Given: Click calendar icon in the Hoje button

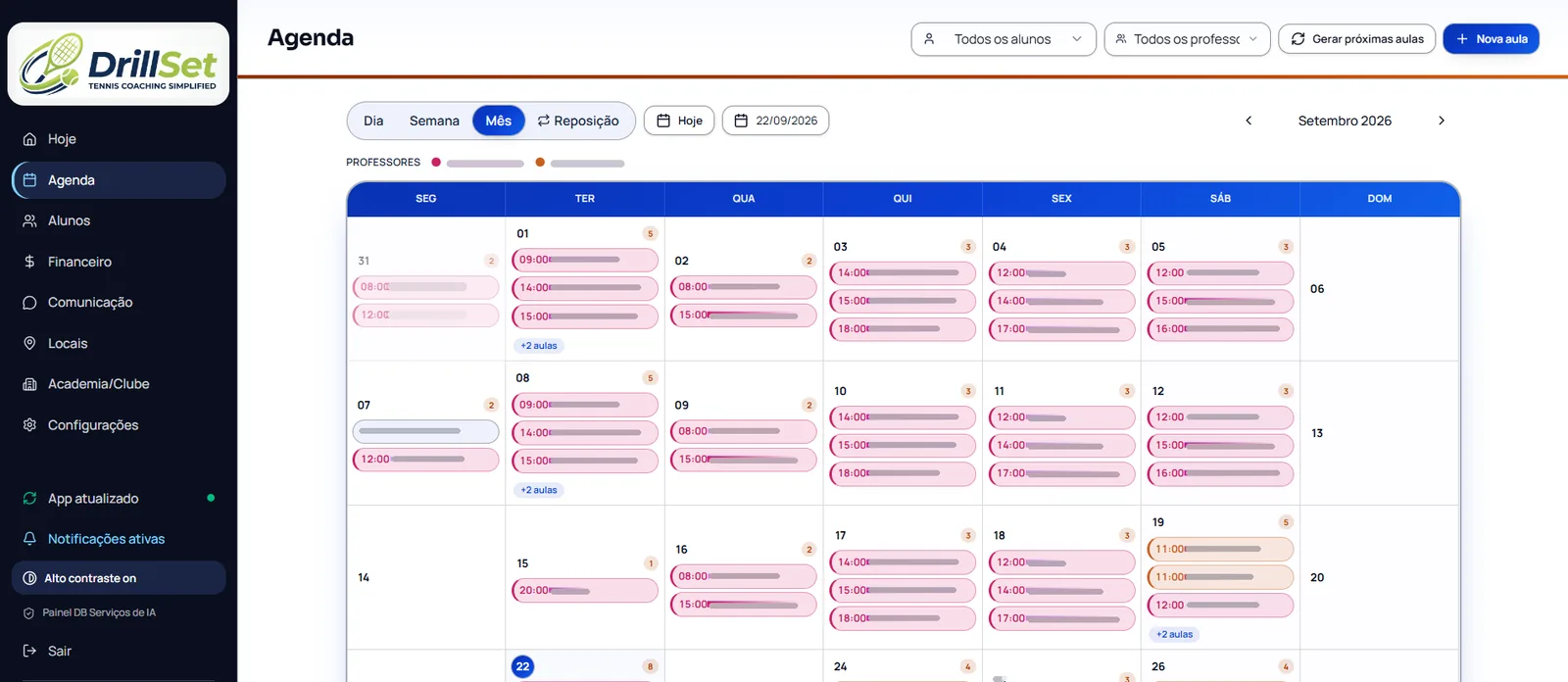Looking at the screenshot, I should pyautogui.click(x=663, y=121).
